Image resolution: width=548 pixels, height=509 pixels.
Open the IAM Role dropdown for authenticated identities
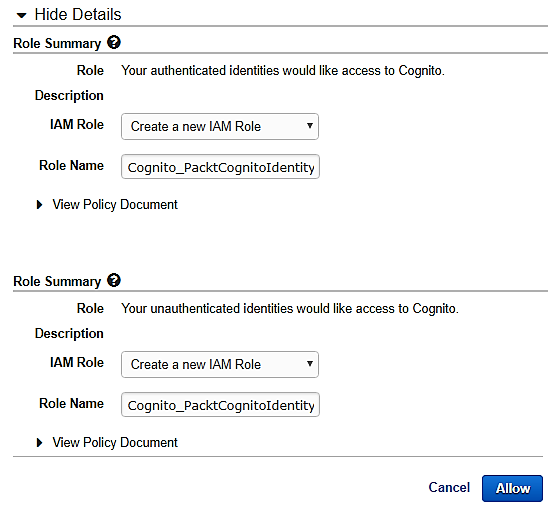pos(220,127)
